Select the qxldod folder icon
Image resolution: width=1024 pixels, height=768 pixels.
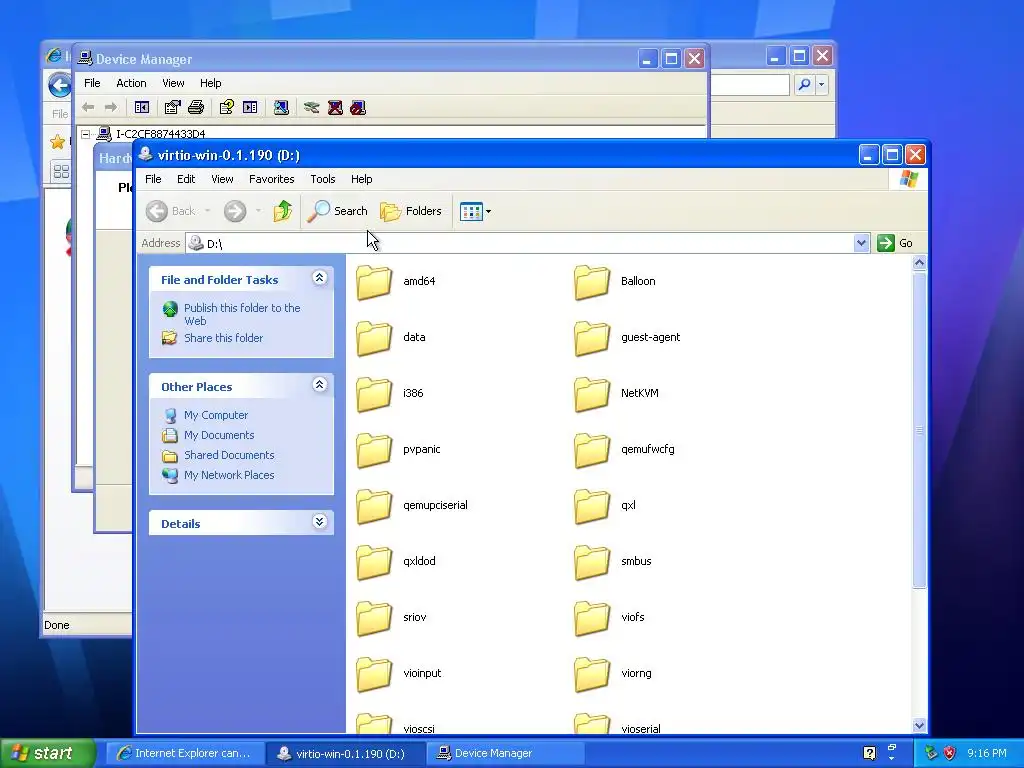[x=374, y=562]
